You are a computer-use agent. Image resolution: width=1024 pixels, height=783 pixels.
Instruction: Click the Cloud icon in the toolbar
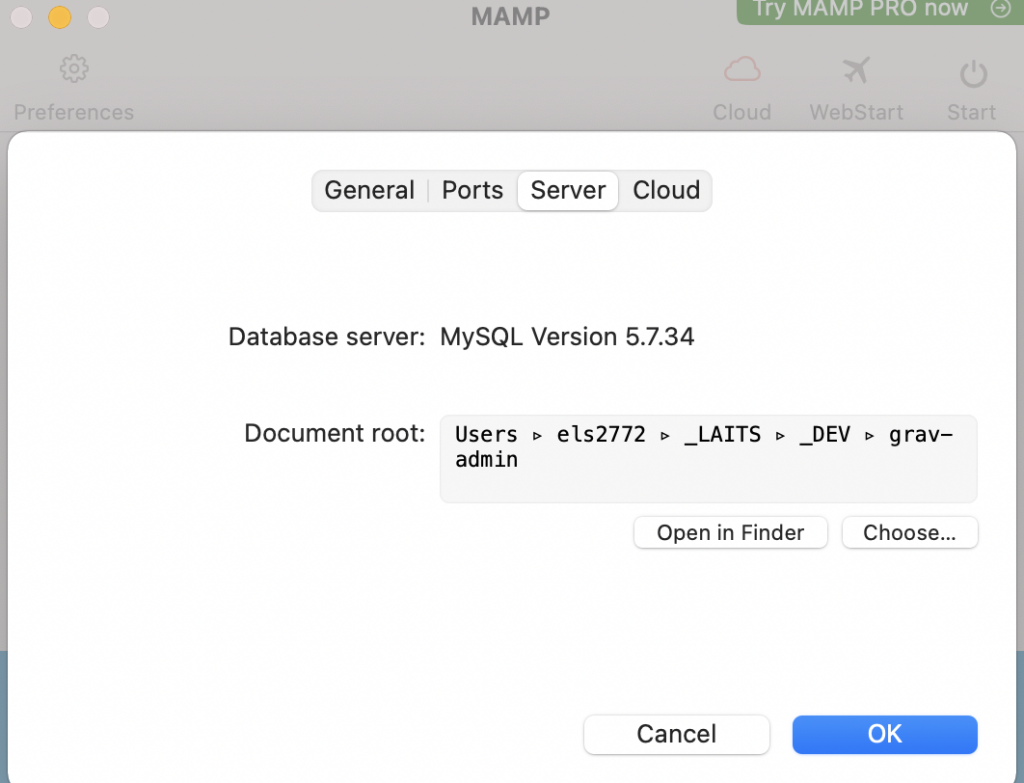742,69
